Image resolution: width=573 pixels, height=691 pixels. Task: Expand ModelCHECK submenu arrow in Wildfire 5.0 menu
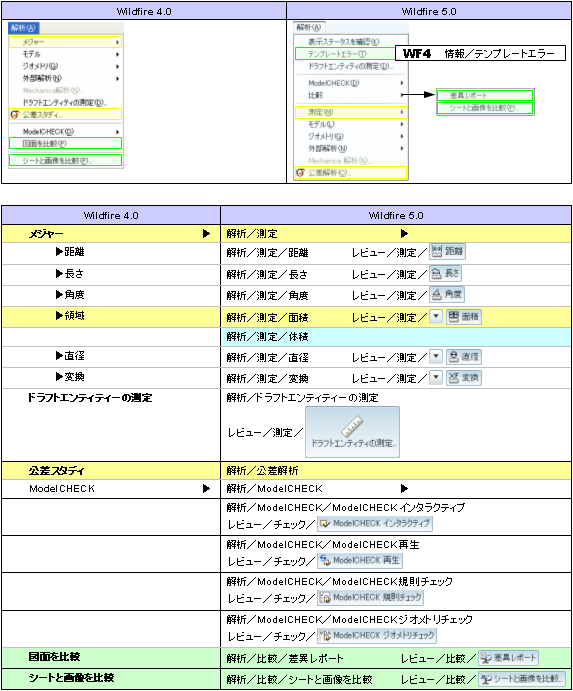402,83
